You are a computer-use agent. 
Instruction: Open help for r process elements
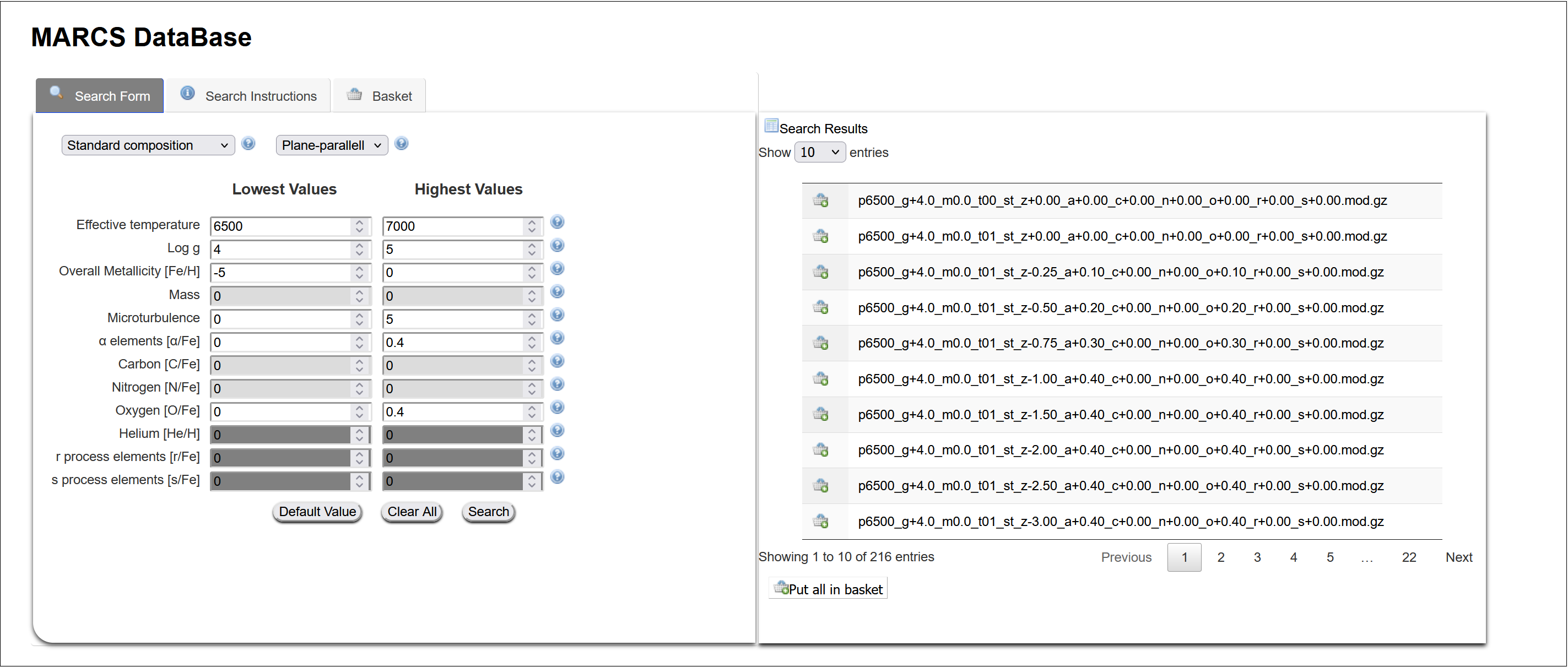tap(557, 453)
